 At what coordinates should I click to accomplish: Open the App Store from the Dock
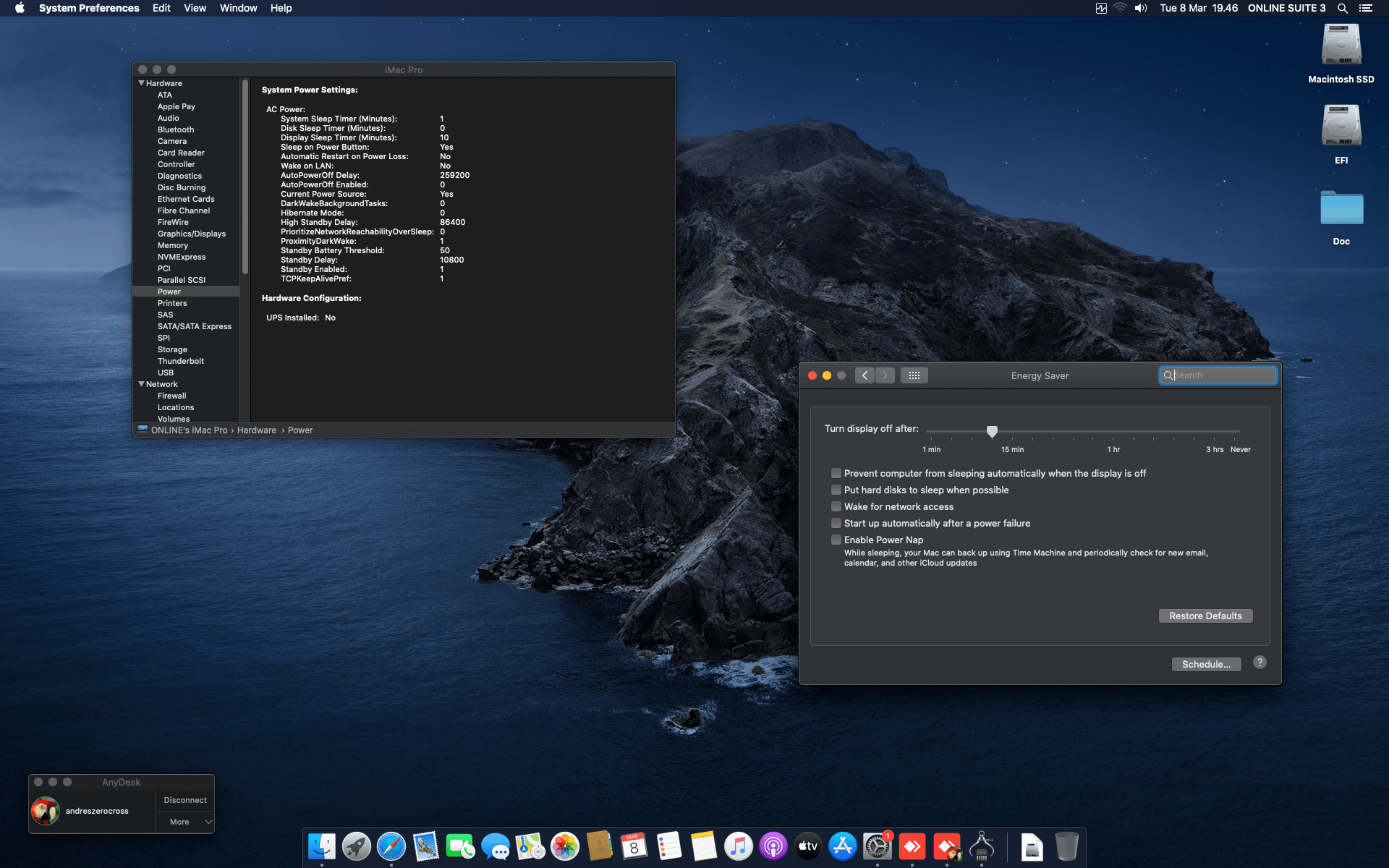coord(843,845)
